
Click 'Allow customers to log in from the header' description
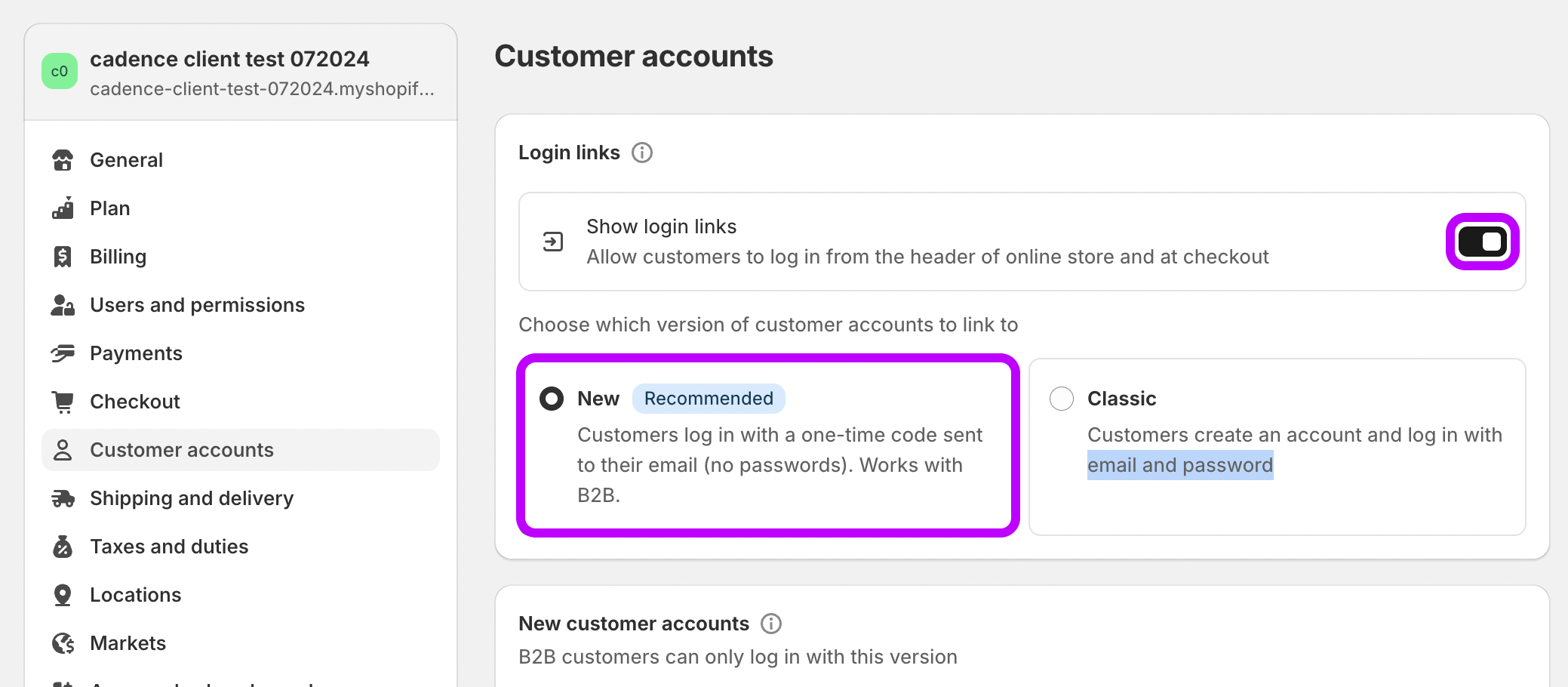pos(927,257)
